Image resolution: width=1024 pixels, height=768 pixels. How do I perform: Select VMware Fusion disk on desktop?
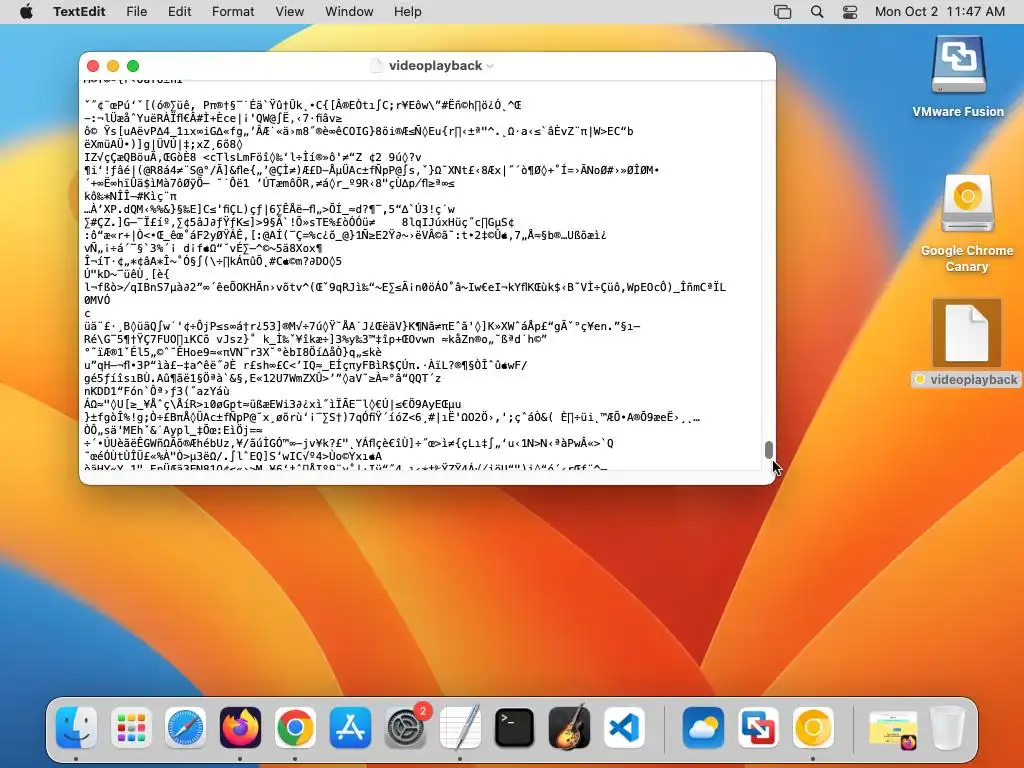[x=958, y=76]
